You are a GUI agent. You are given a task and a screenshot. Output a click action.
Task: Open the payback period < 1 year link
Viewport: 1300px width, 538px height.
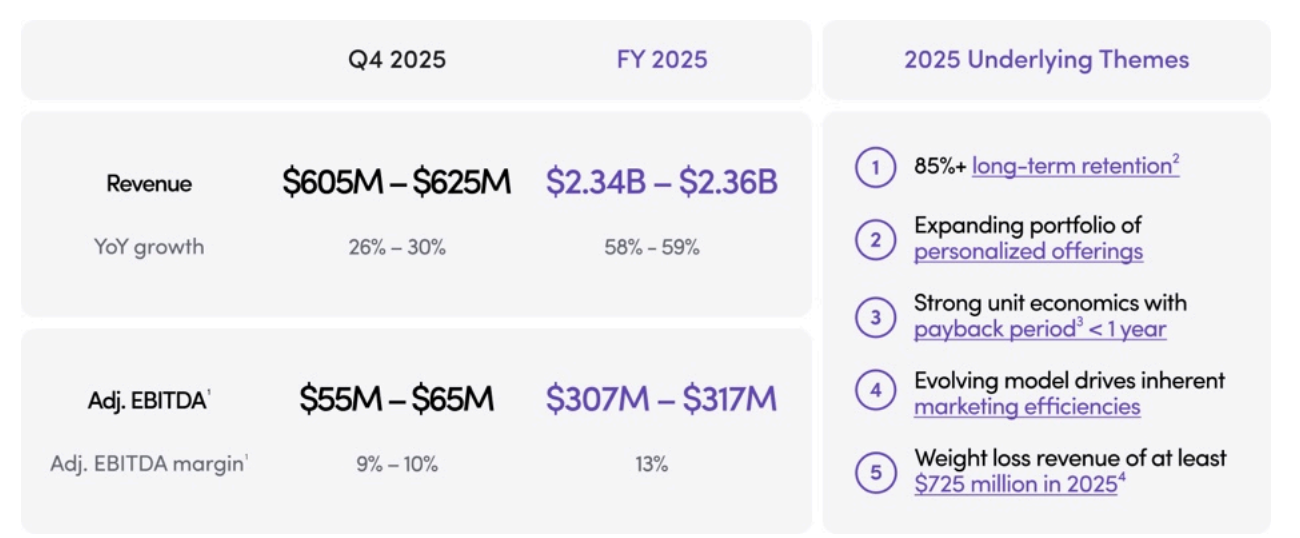click(1040, 329)
